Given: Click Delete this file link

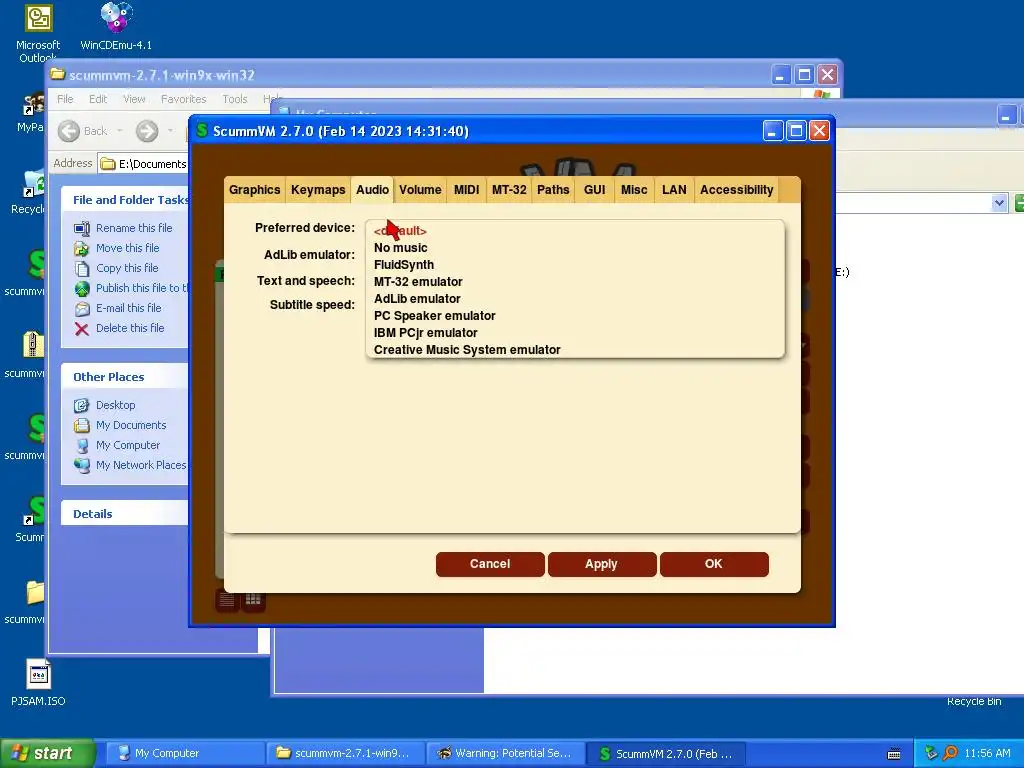Looking at the screenshot, I should (130, 328).
